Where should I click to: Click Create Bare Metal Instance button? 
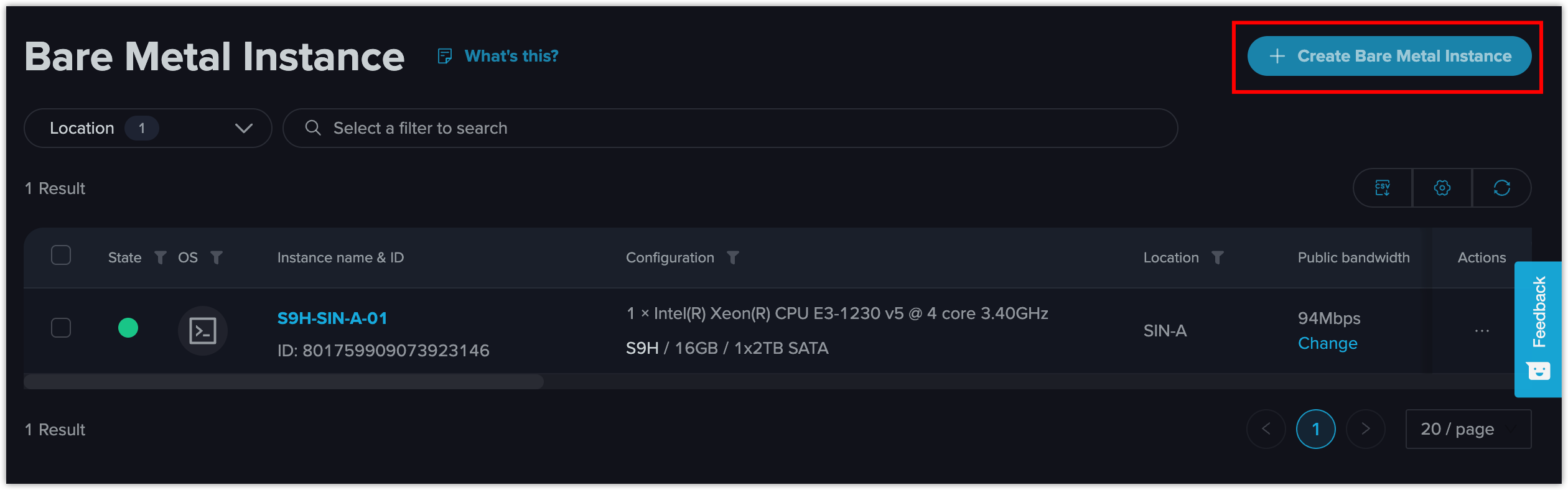click(x=1389, y=56)
